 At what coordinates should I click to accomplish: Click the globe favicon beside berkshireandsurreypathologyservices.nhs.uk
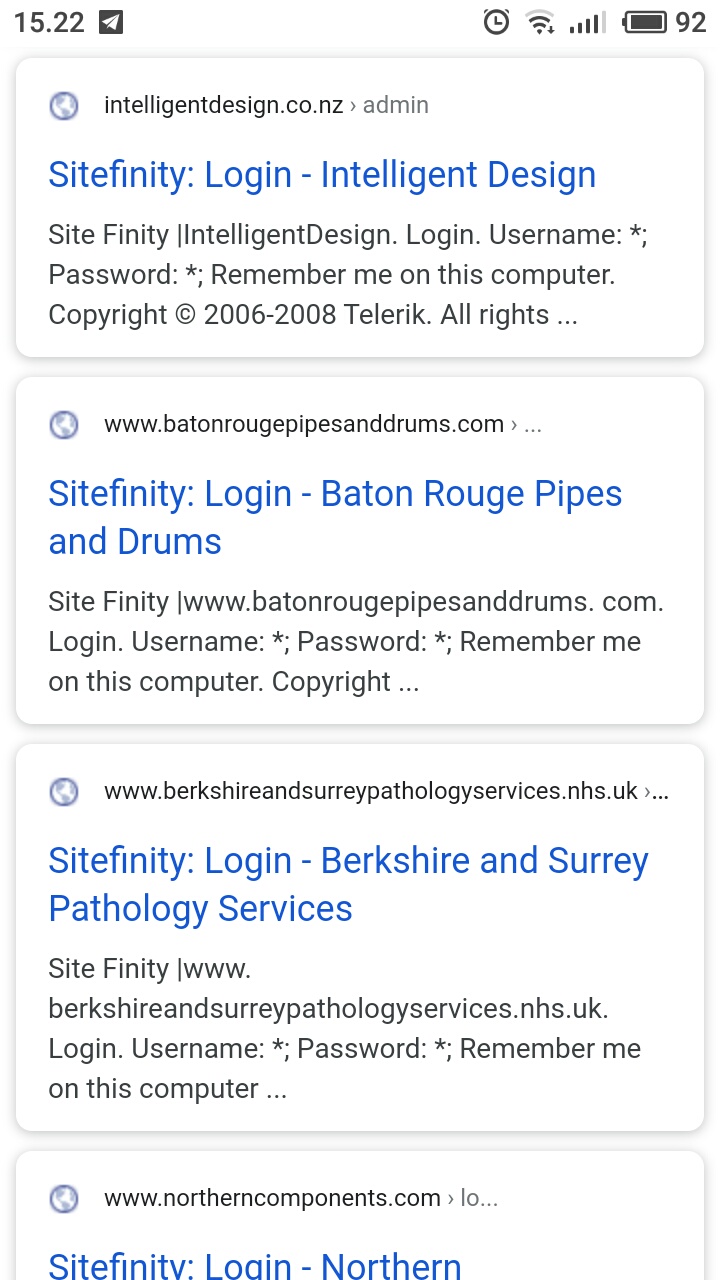[x=64, y=792]
